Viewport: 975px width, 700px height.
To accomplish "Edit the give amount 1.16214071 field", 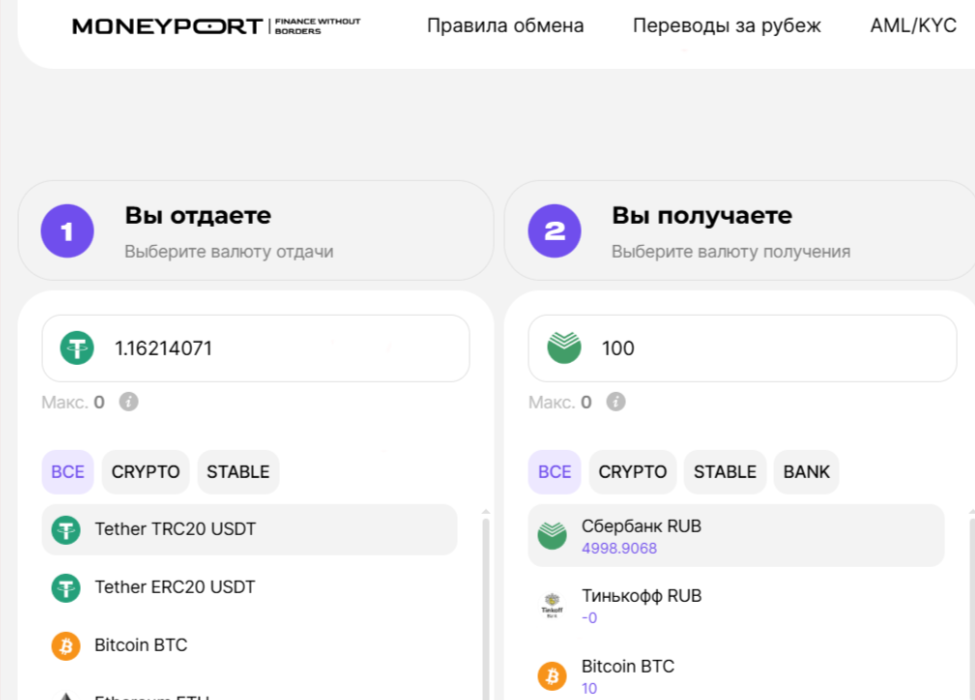I will point(256,348).
